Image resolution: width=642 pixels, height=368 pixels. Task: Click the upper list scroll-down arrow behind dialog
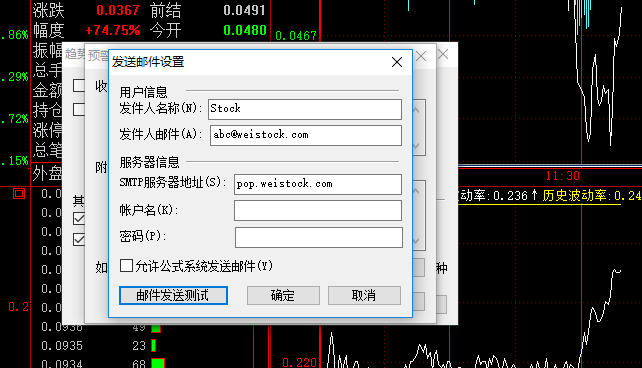tap(416, 146)
